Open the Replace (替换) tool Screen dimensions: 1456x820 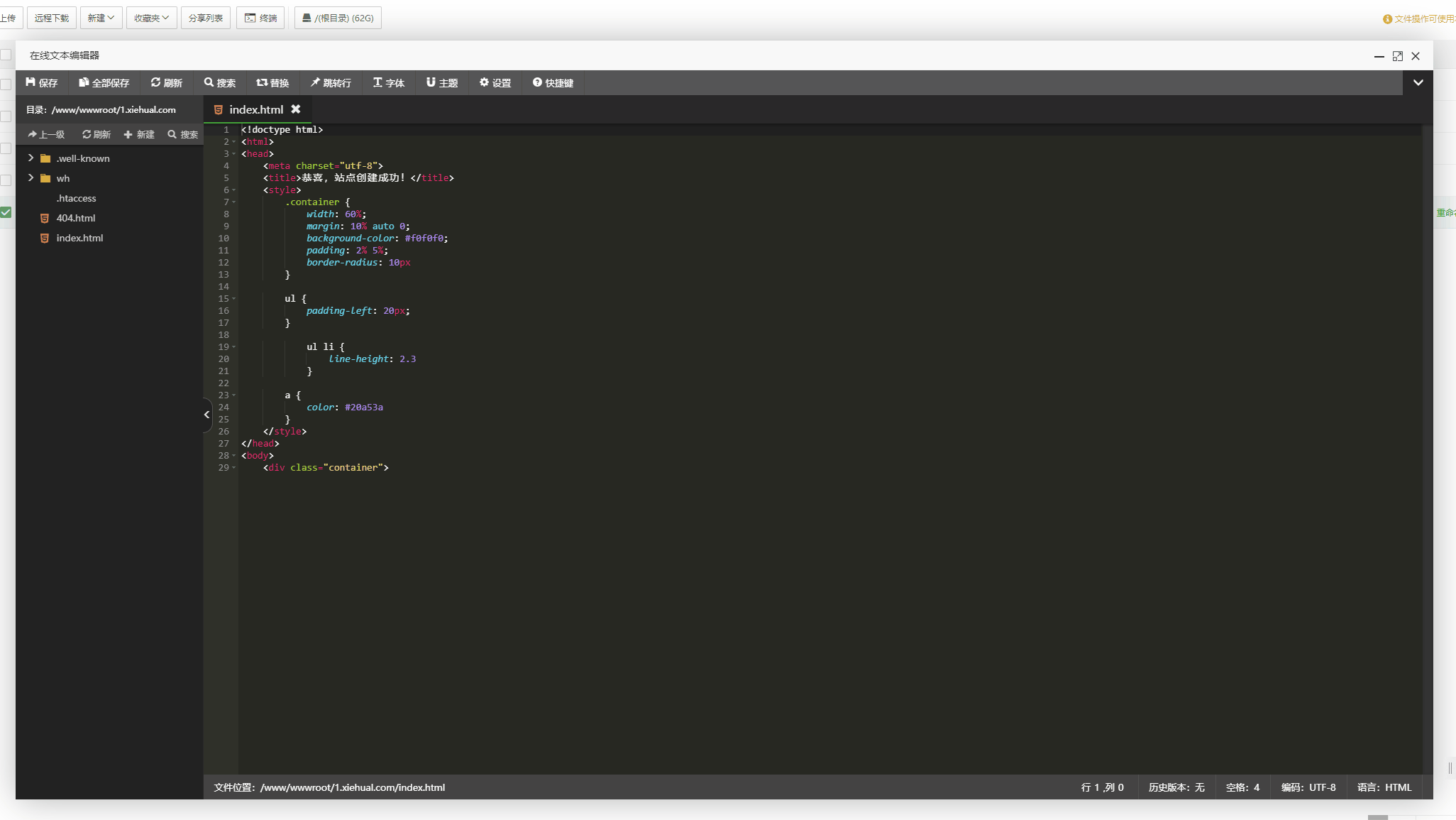tap(272, 83)
